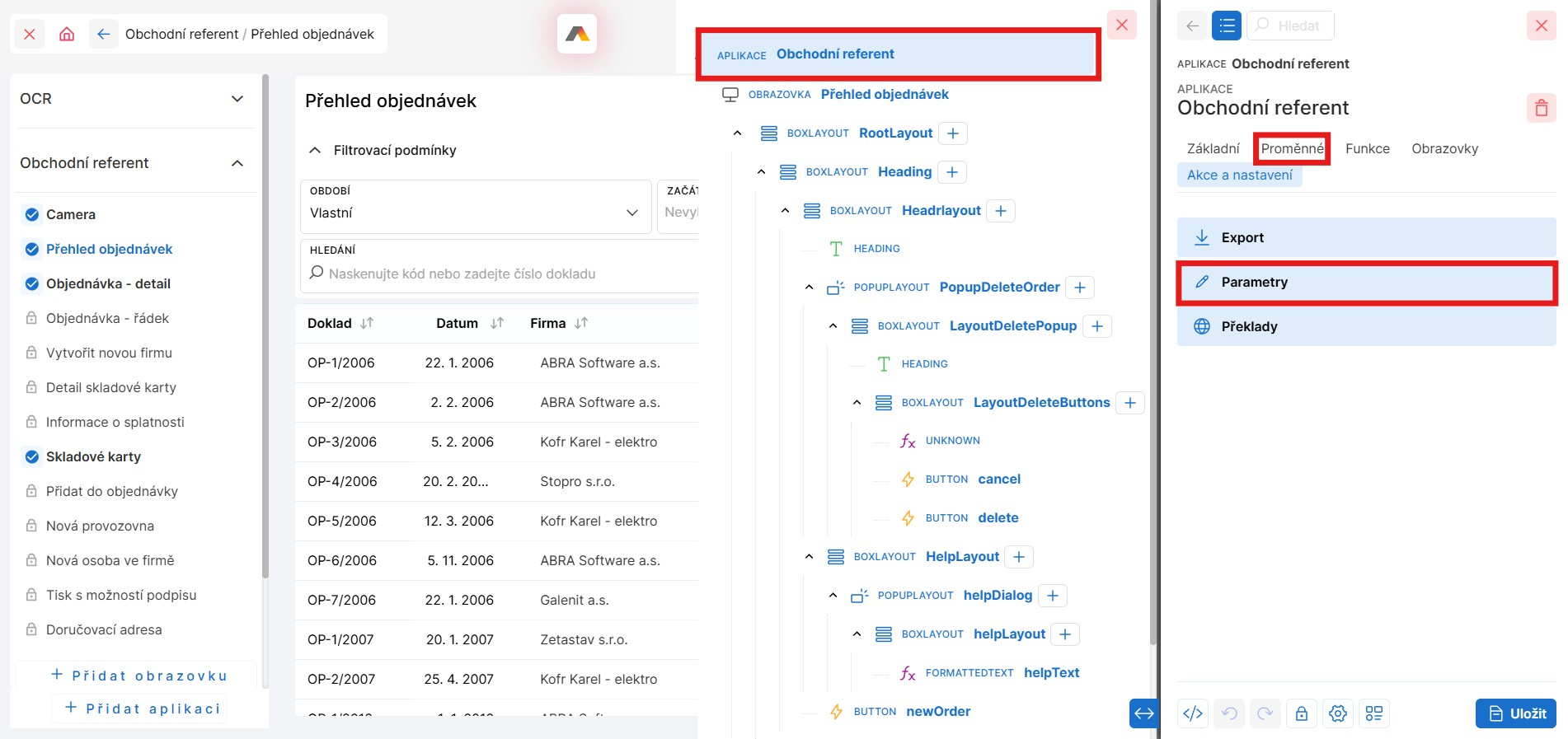
Task: Open the code view icon in bottom toolbar
Action: click(1193, 713)
